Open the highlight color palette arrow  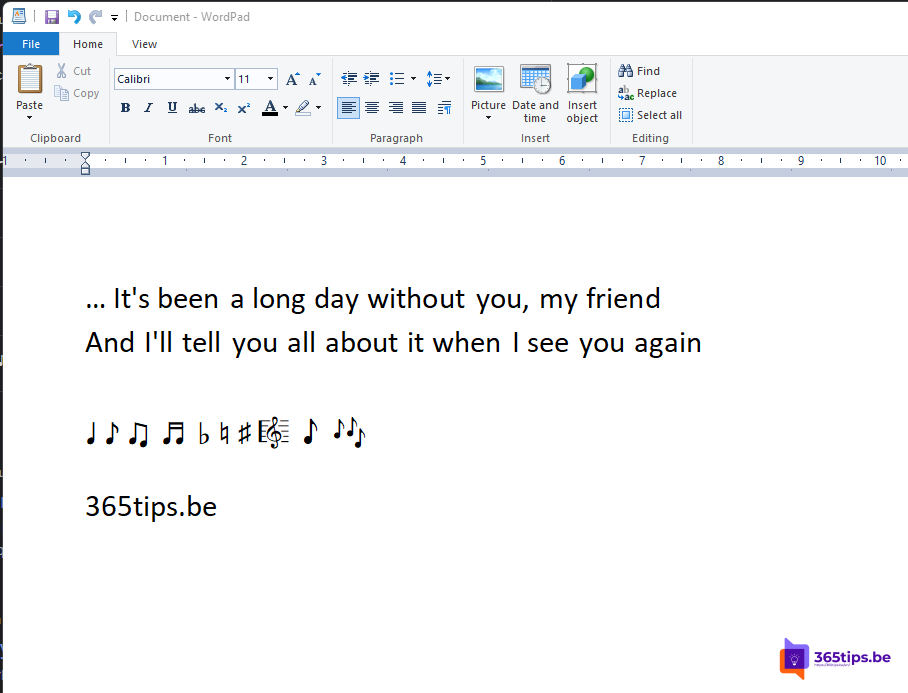pyautogui.click(x=318, y=108)
